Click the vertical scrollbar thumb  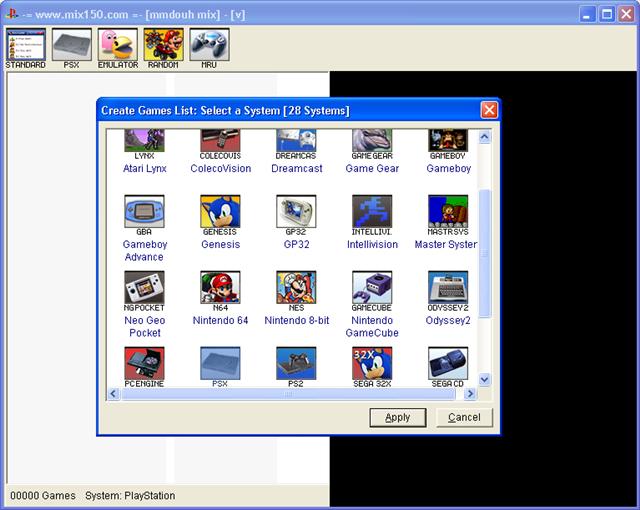(x=484, y=253)
